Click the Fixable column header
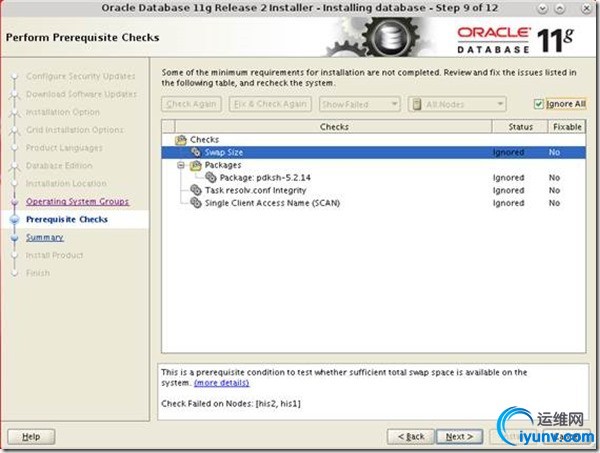Image resolution: width=600 pixels, height=453 pixels. point(567,127)
